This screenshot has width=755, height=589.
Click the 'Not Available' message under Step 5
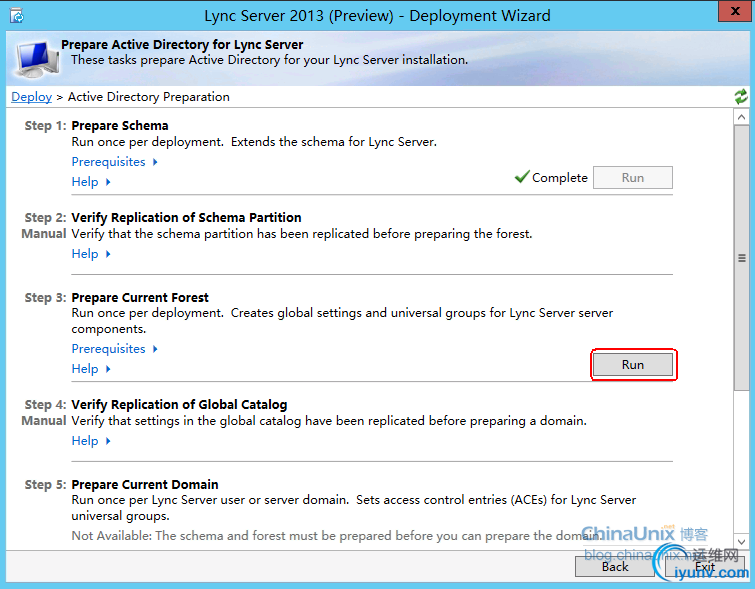[336, 536]
